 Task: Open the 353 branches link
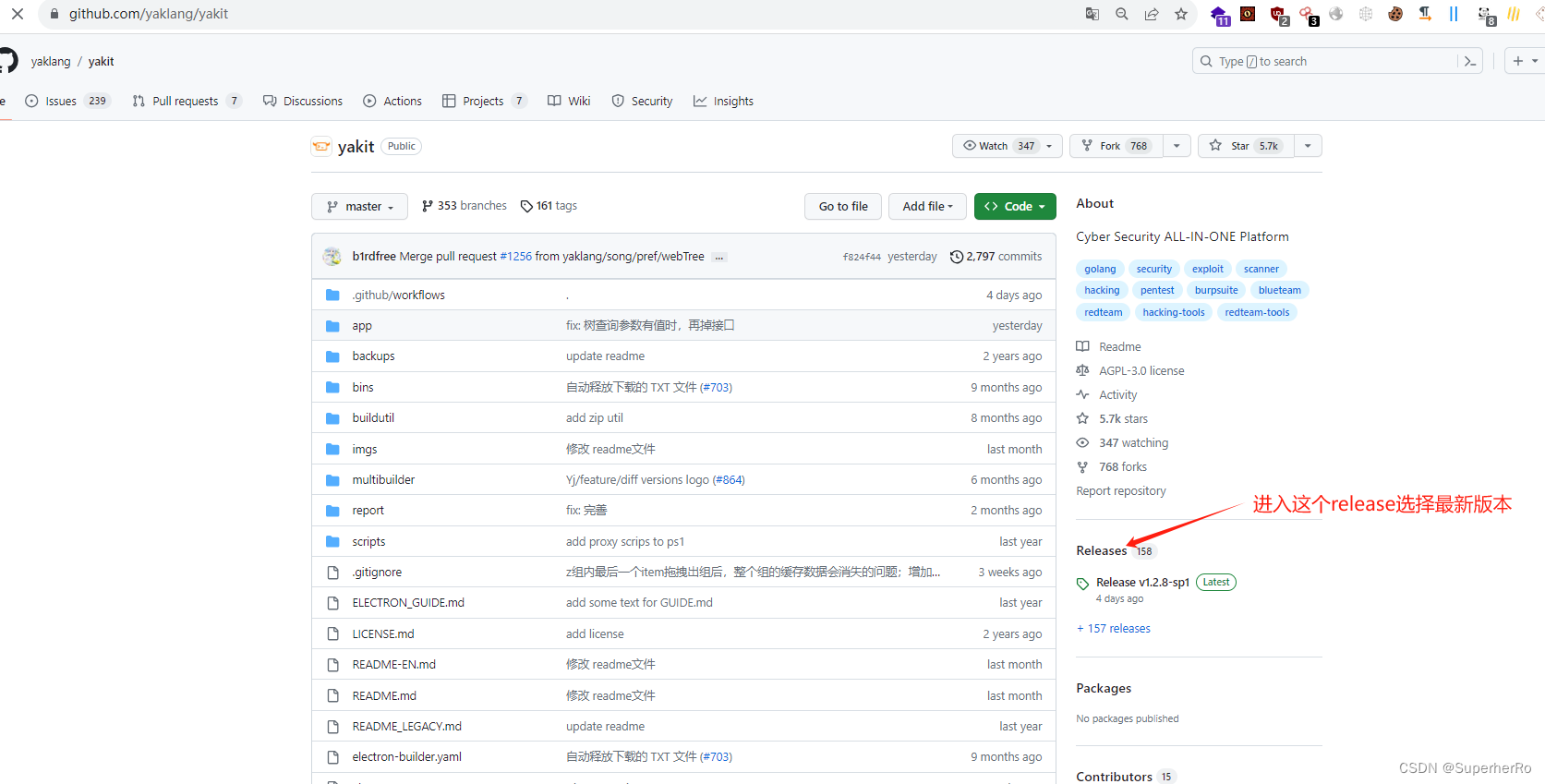click(465, 206)
